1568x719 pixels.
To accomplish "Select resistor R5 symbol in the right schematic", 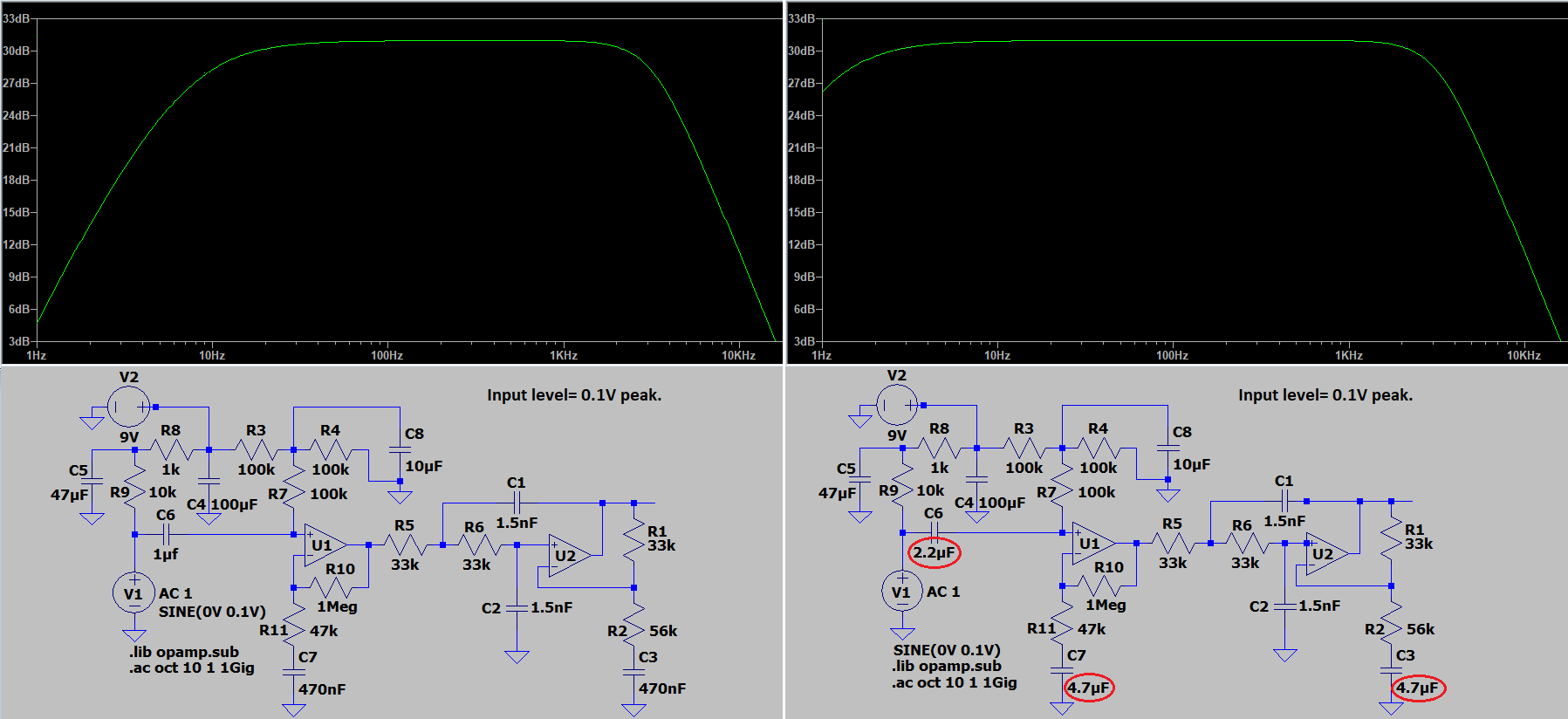I will [x=1173, y=544].
